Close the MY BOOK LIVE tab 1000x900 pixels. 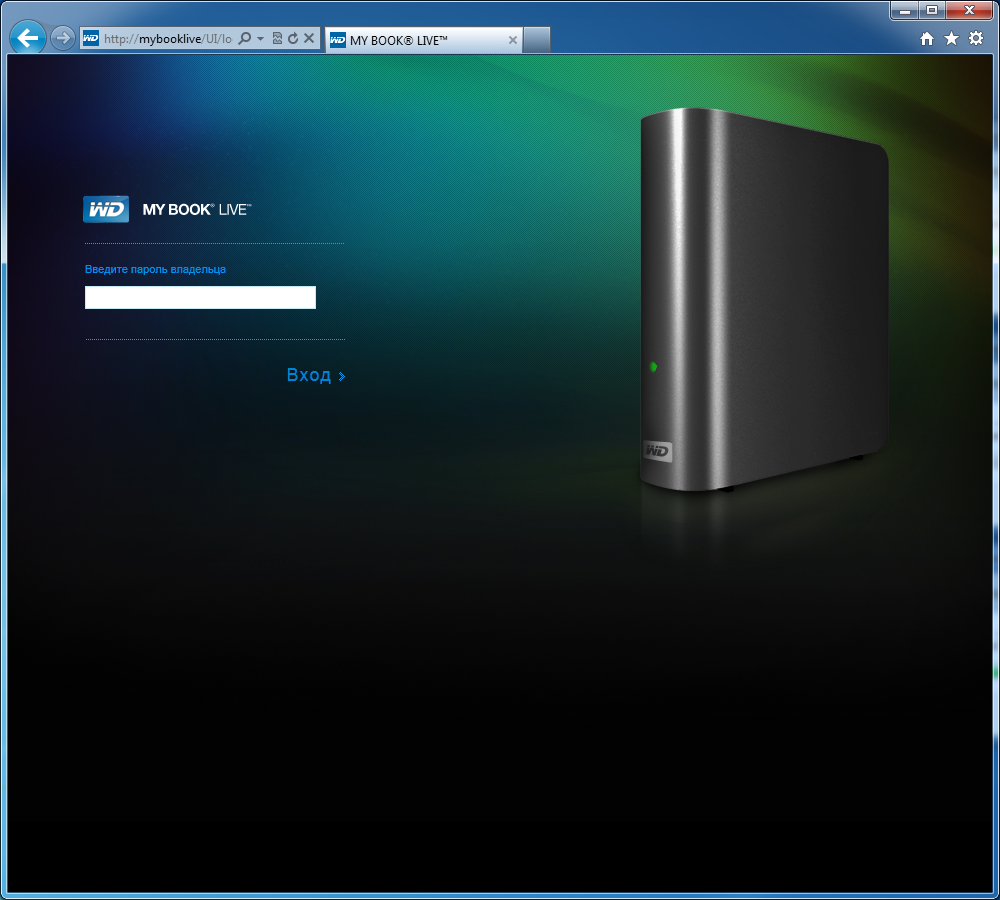click(x=512, y=40)
